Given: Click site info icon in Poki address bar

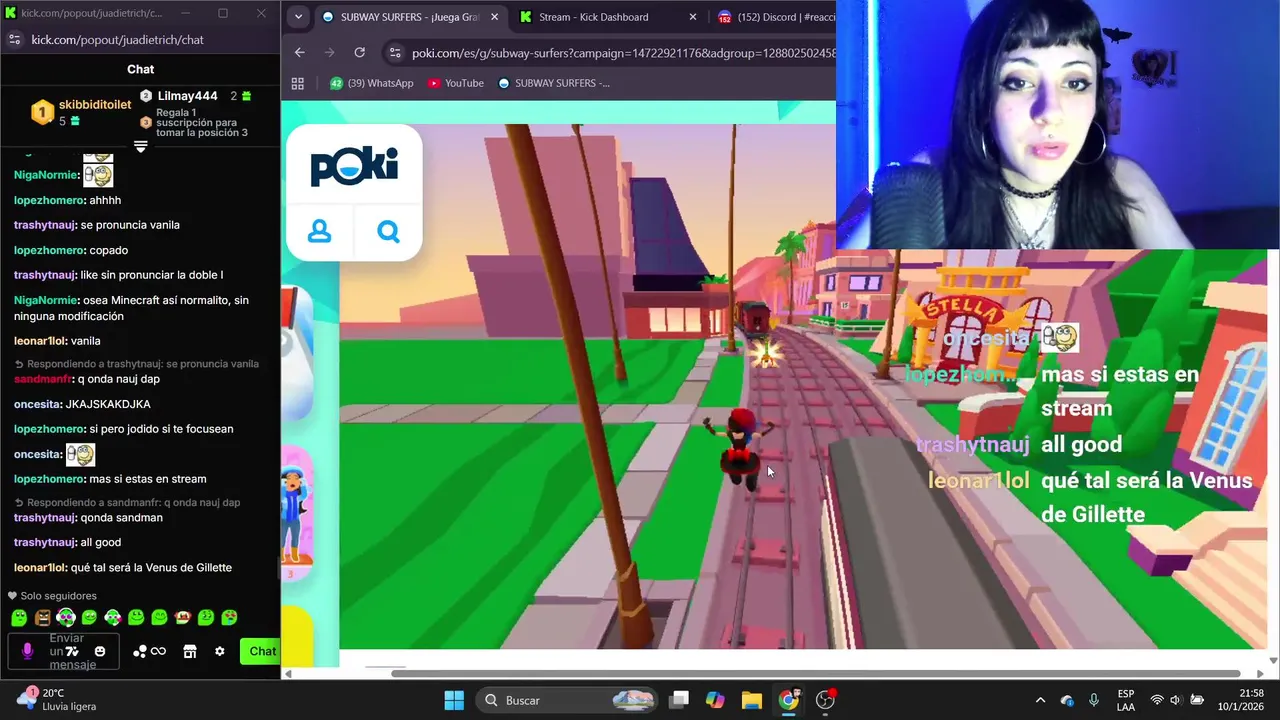Looking at the screenshot, I should (395, 52).
